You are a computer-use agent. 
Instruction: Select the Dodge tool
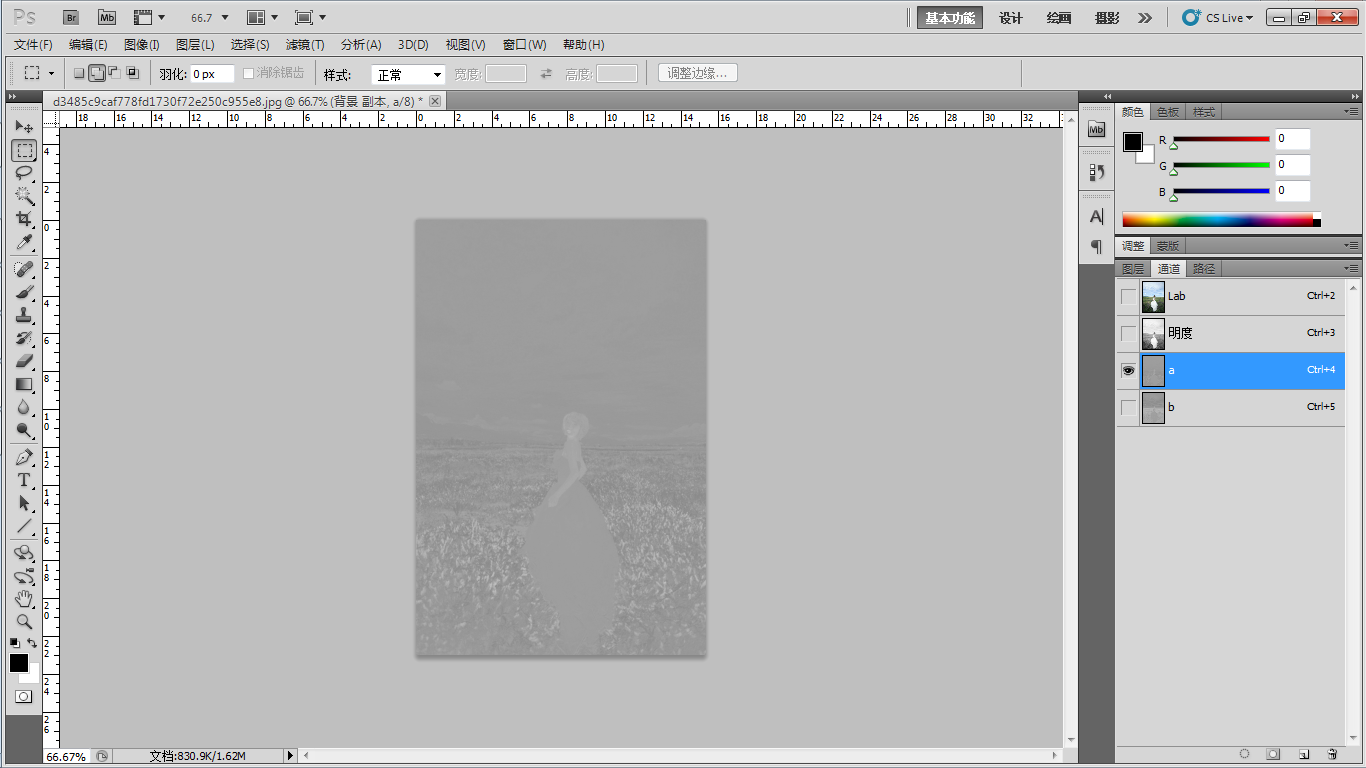point(24,430)
